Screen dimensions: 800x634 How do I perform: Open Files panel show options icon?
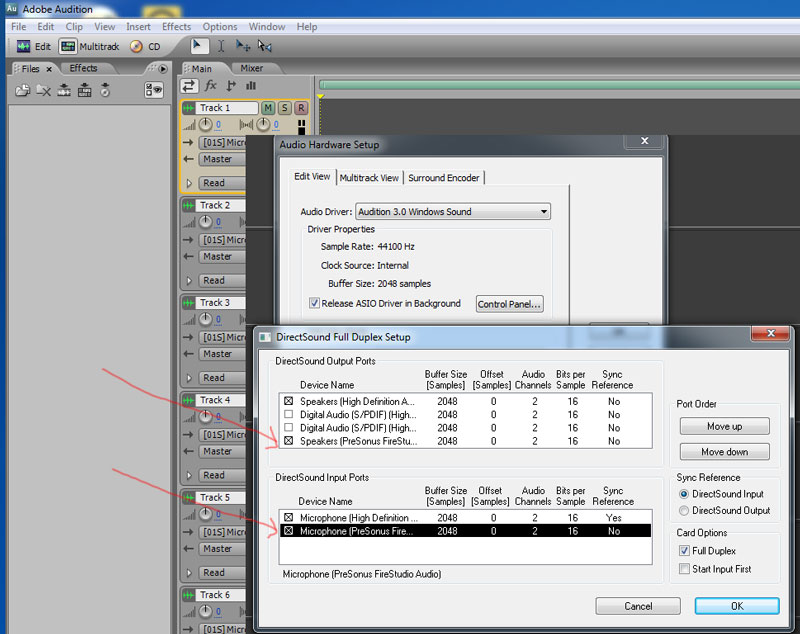(154, 90)
